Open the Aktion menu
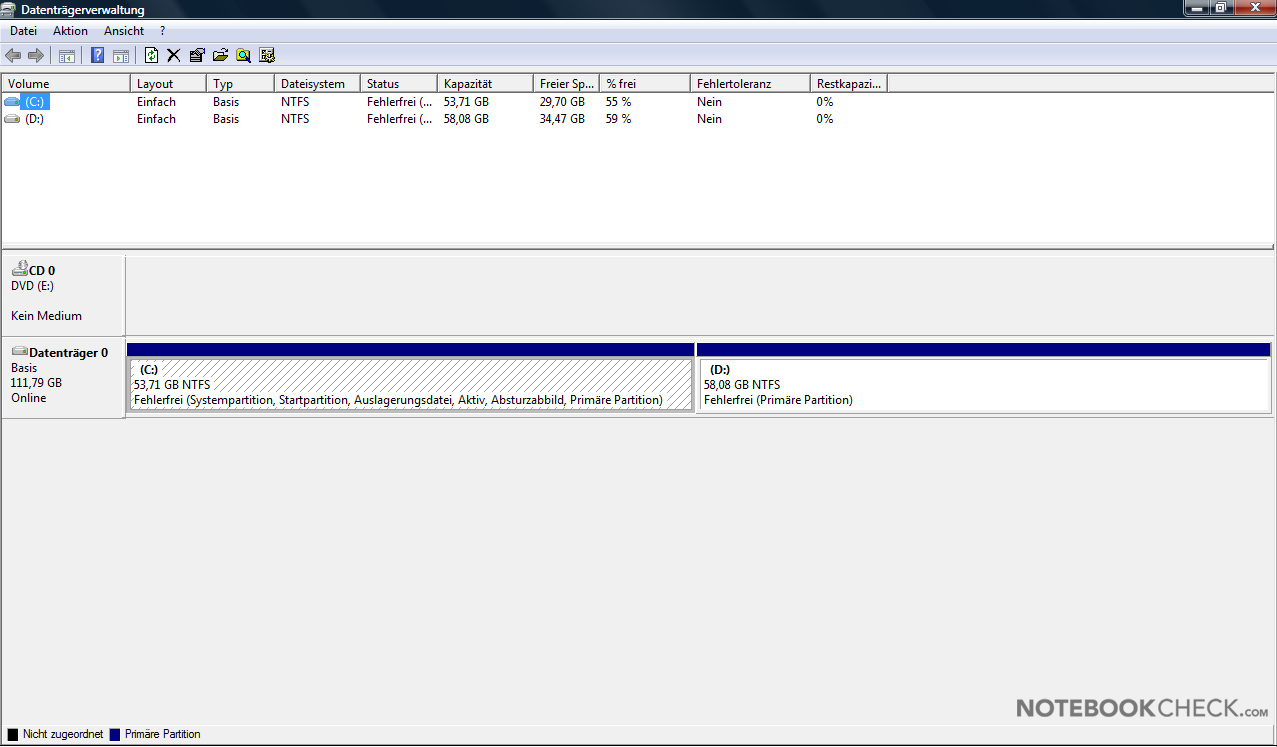 pos(71,31)
